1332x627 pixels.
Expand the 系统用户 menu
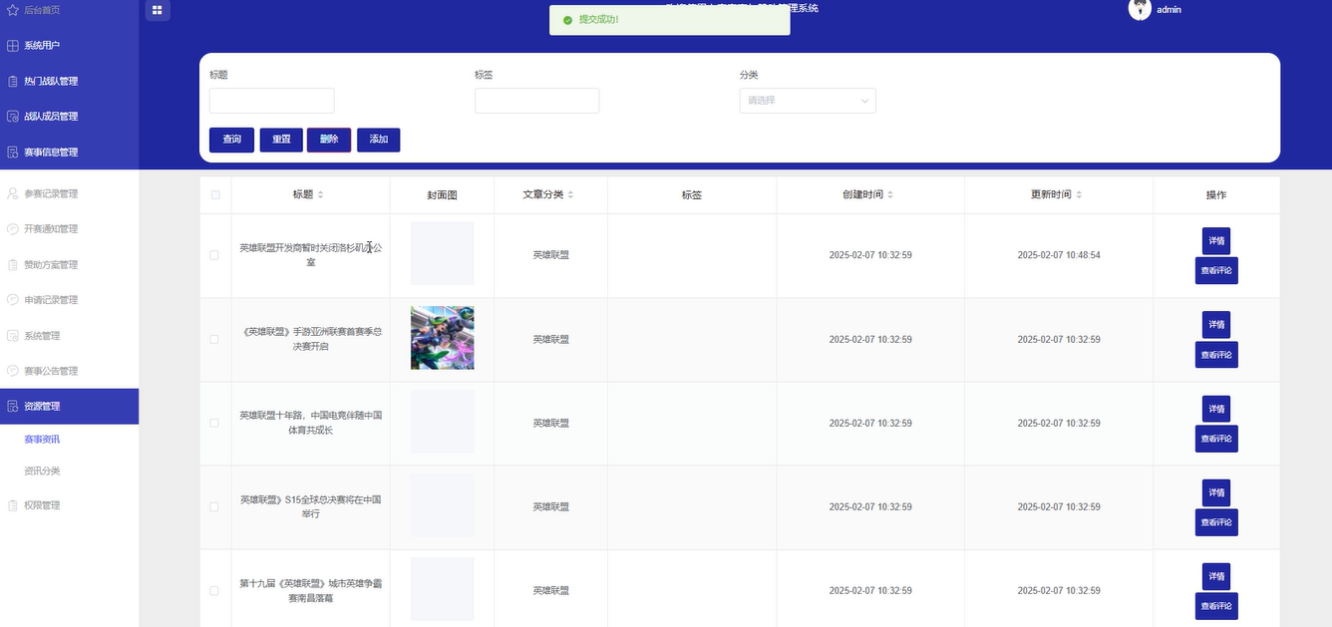69,46
